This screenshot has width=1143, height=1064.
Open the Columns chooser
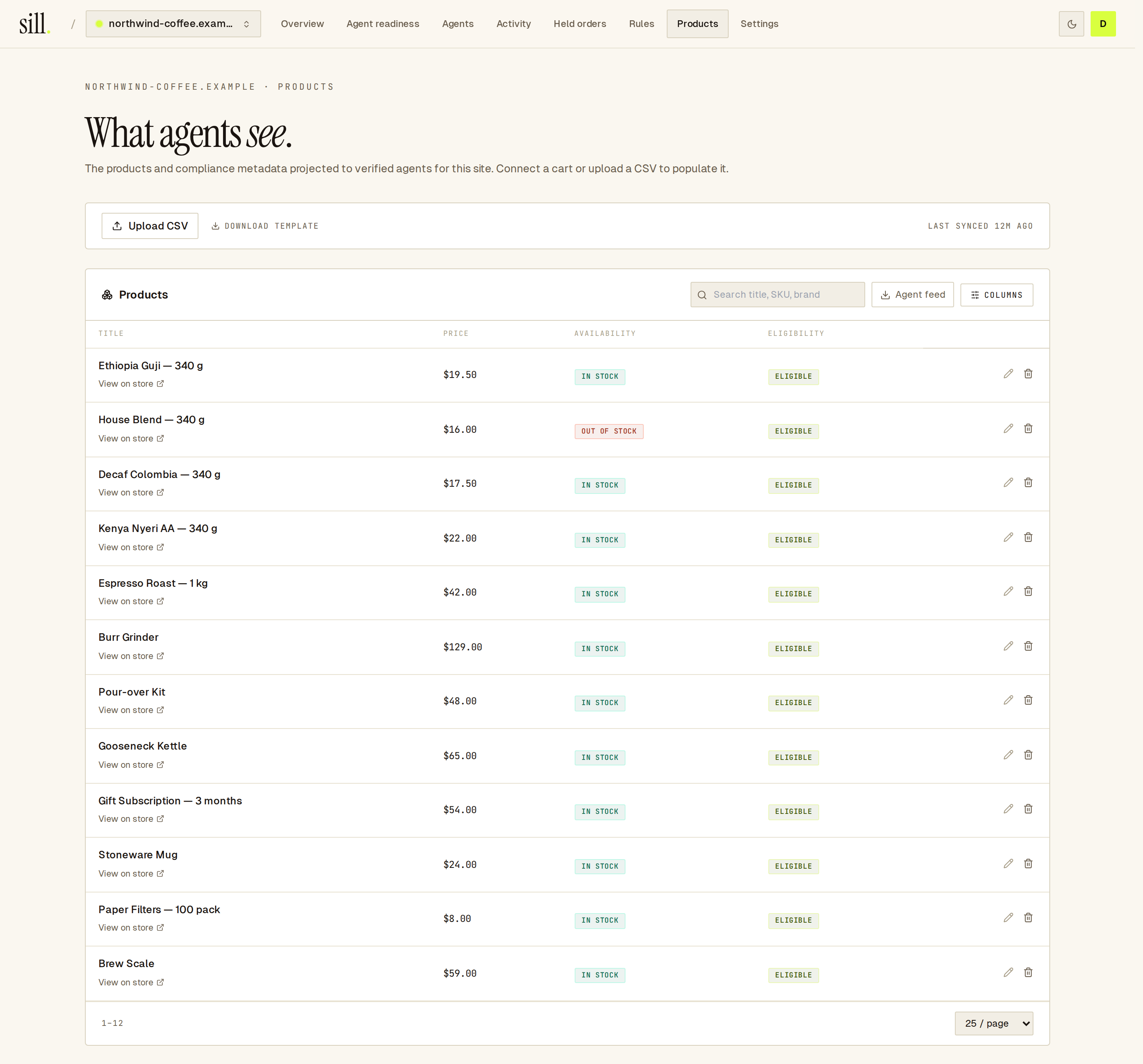coord(997,295)
